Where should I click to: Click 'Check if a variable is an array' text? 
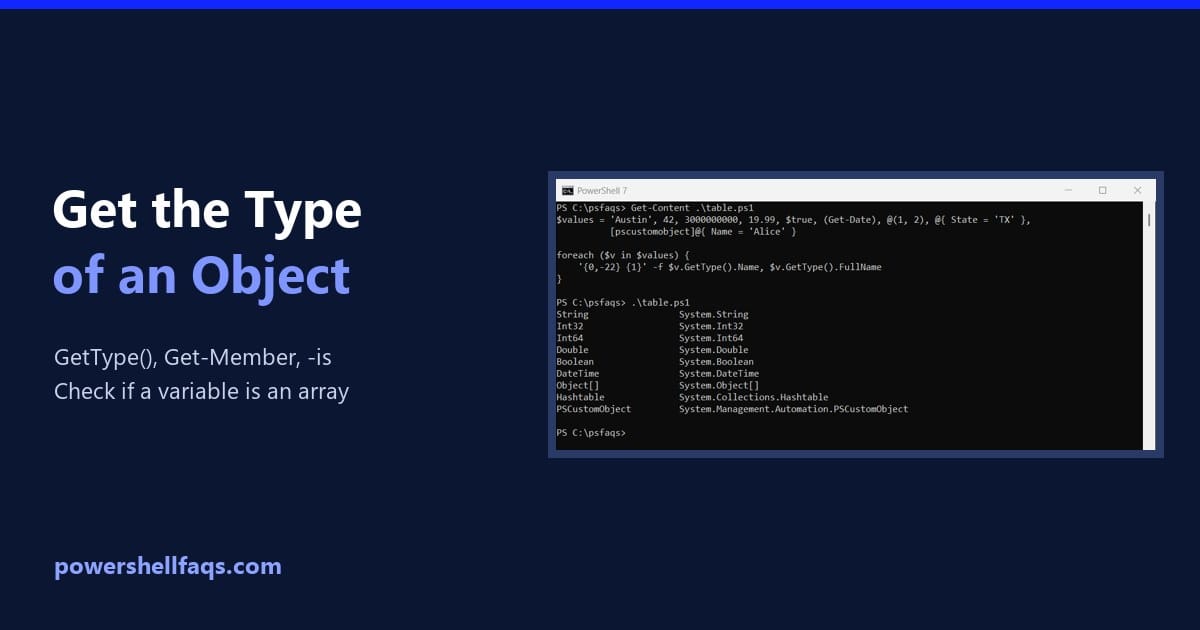tap(202, 391)
